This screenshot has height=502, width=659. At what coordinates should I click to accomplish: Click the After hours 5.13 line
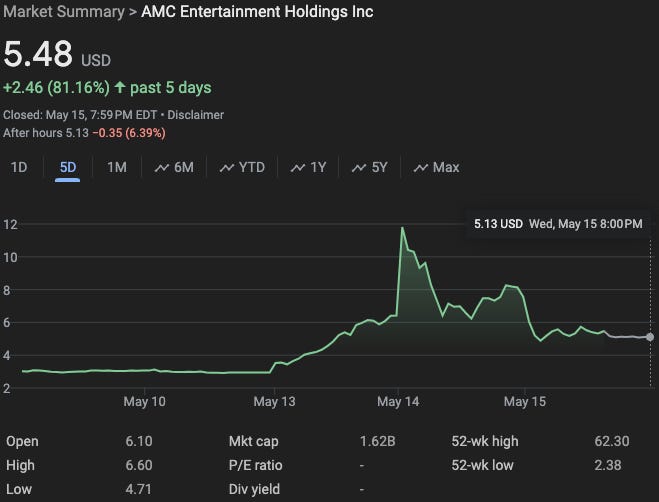click(46, 133)
